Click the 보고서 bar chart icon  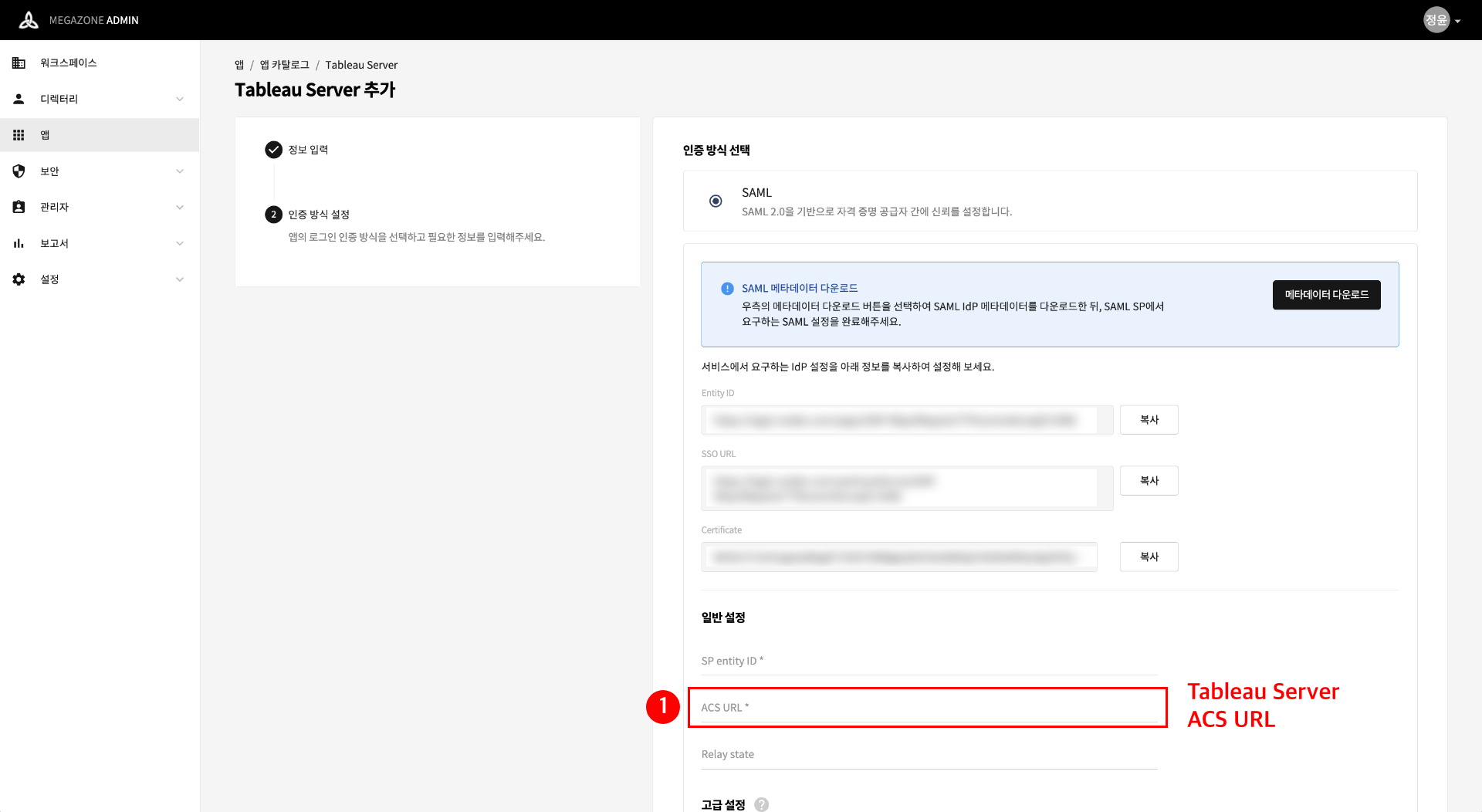[19, 243]
